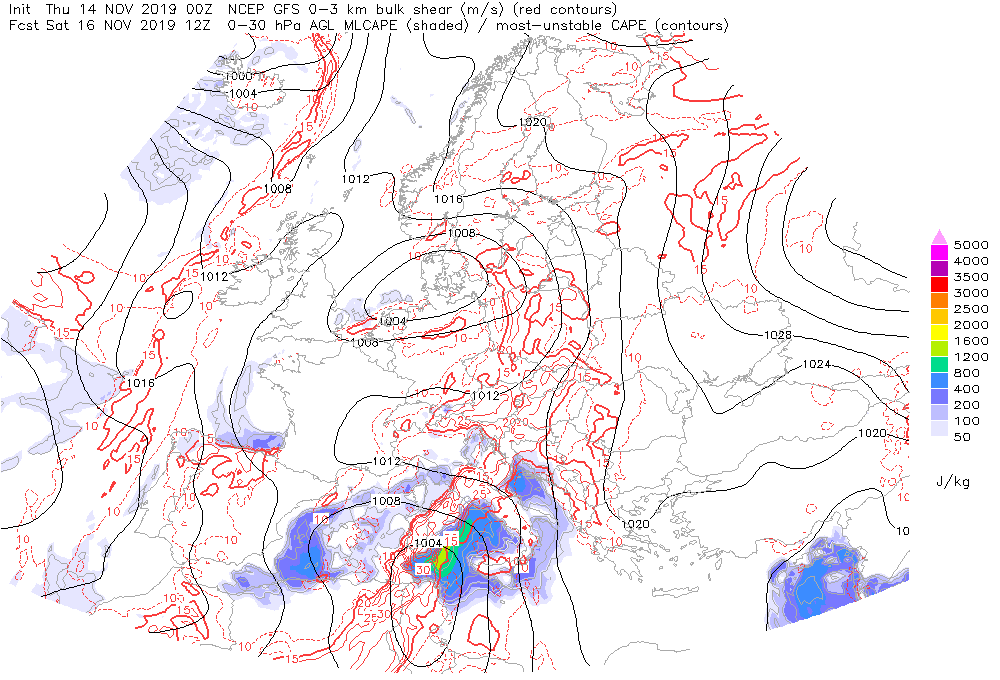Image resolution: width=1000 pixels, height=680 pixels.
Task: Click the "Fcst Sat 16 NOV 2019 12Z" text
Action: pyautogui.click(x=110, y=25)
